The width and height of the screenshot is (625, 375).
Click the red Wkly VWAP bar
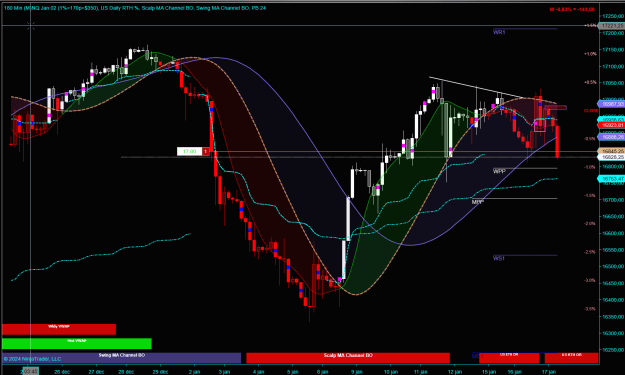(x=59, y=329)
